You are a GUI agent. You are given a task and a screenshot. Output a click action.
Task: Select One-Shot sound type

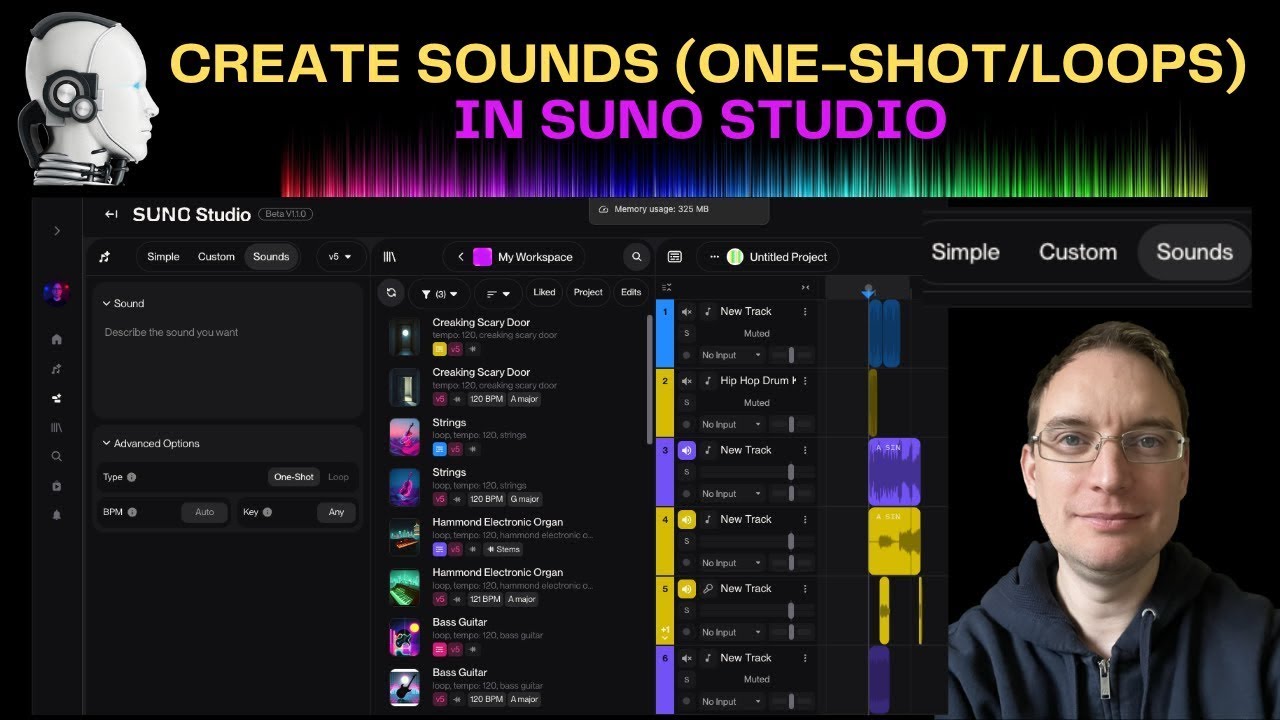coord(294,477)
